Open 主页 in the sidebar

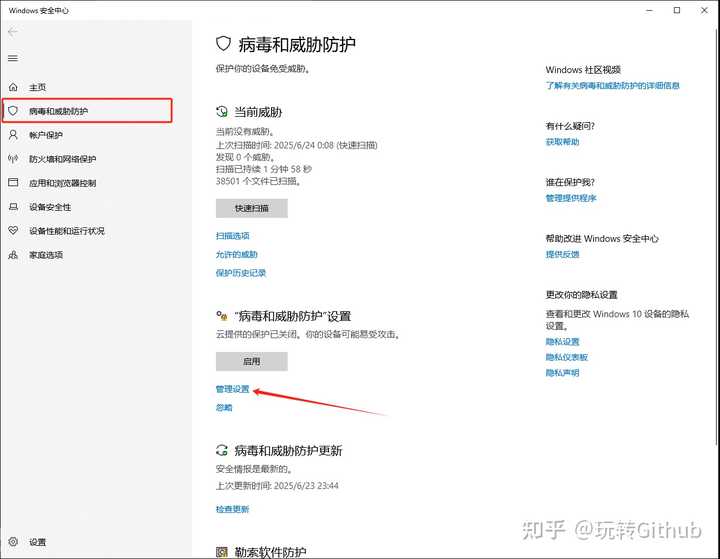[x=37, y=87]
